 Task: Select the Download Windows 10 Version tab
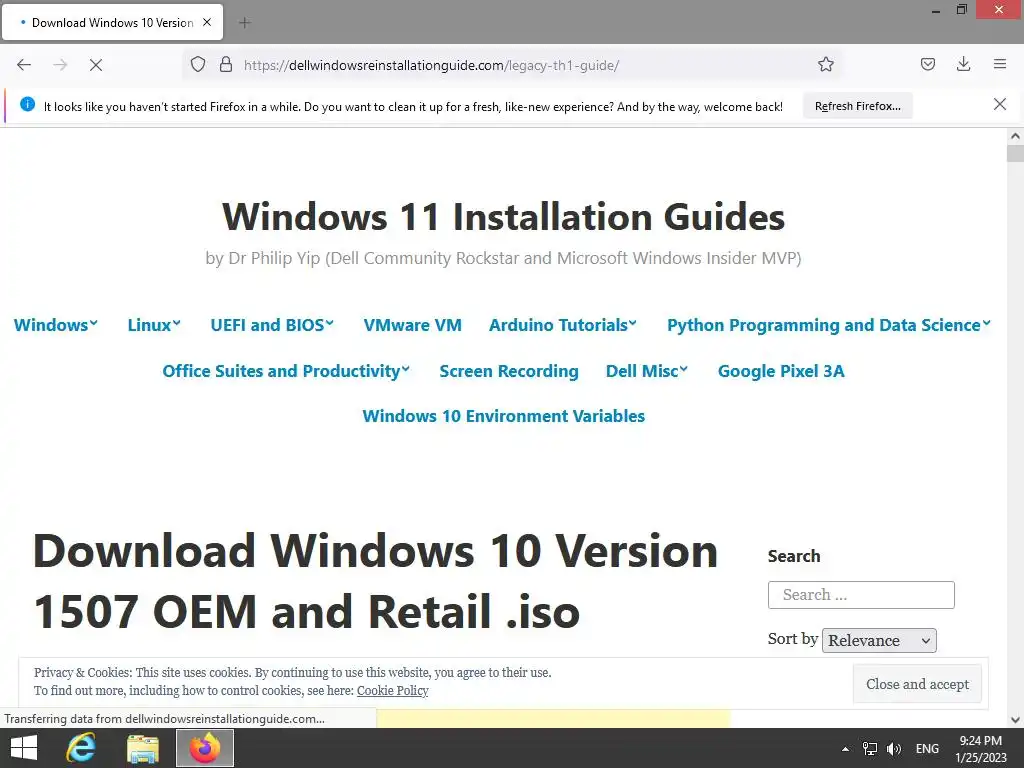click(112, 22)
